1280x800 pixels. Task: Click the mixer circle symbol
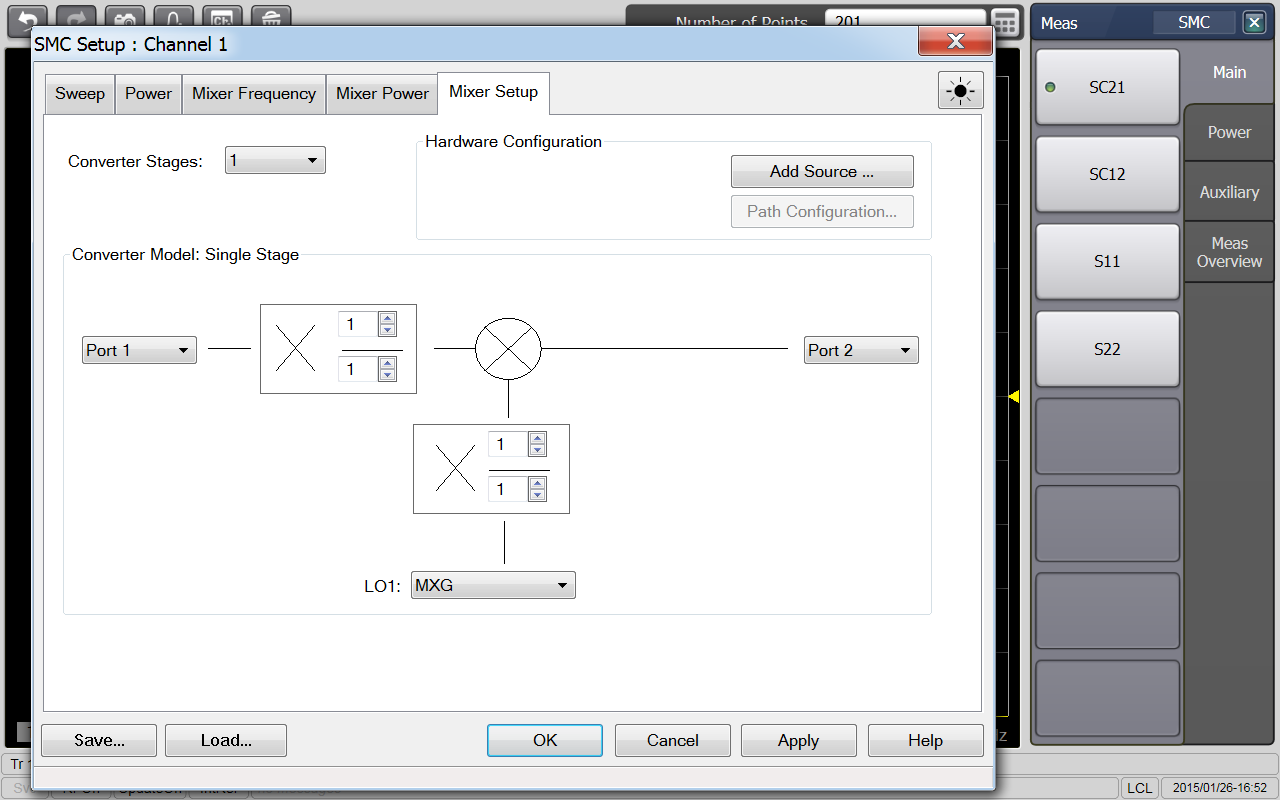pyautogui.click(x=508, y=349)
